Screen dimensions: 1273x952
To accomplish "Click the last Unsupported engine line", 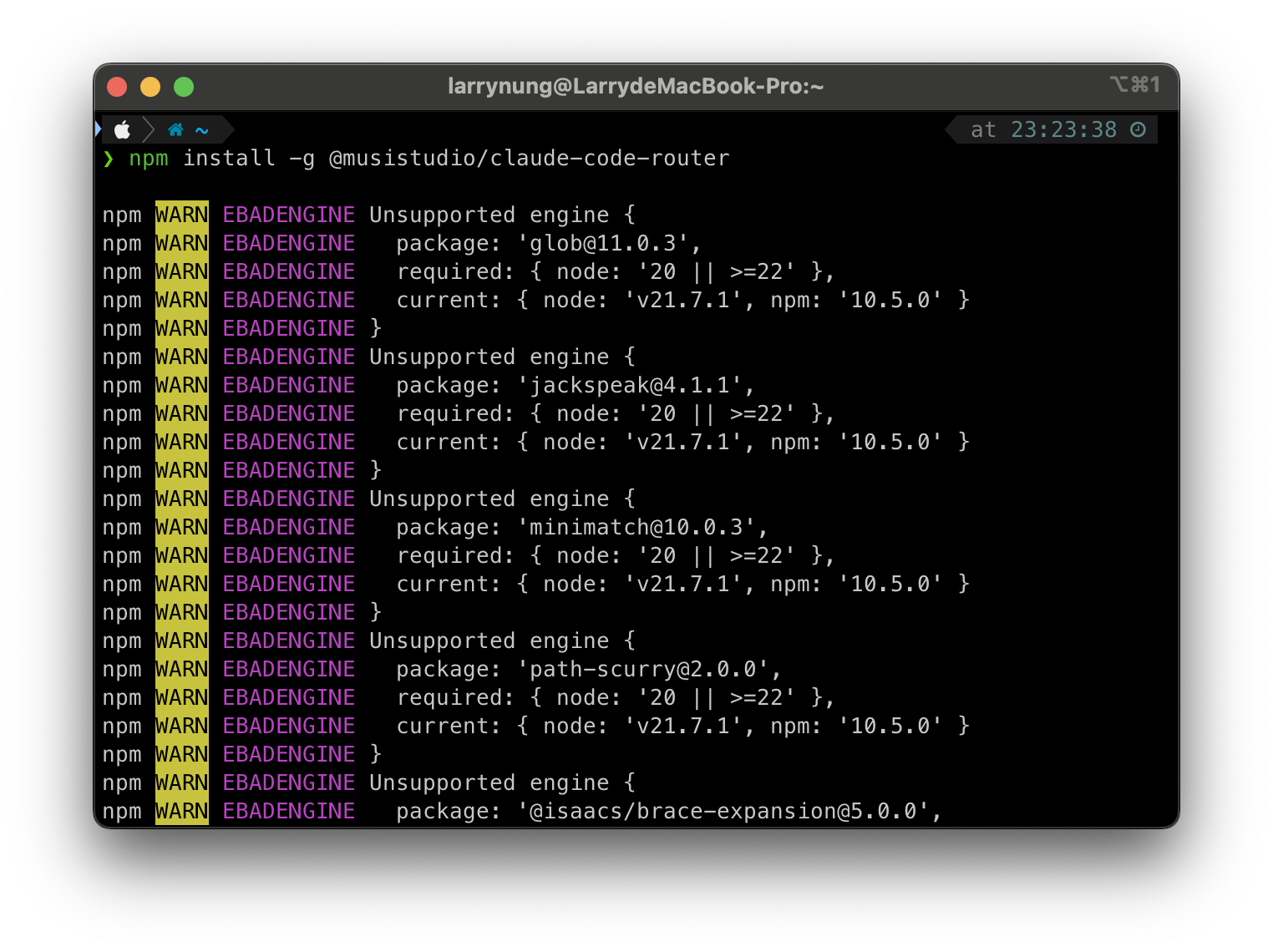I will pyautogui.click(x=503, y=782).
